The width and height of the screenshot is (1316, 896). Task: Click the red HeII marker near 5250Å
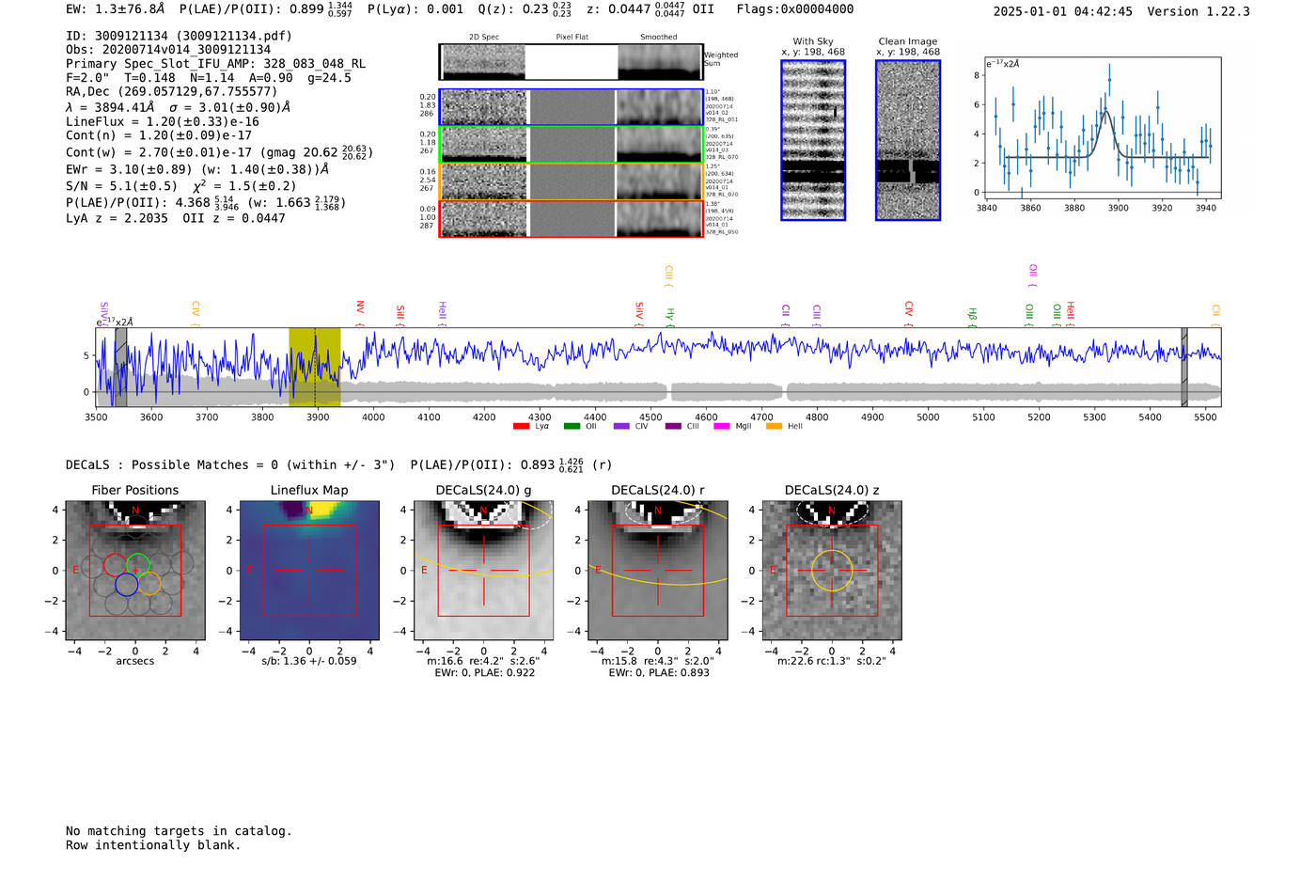(x=1071, y=315)
